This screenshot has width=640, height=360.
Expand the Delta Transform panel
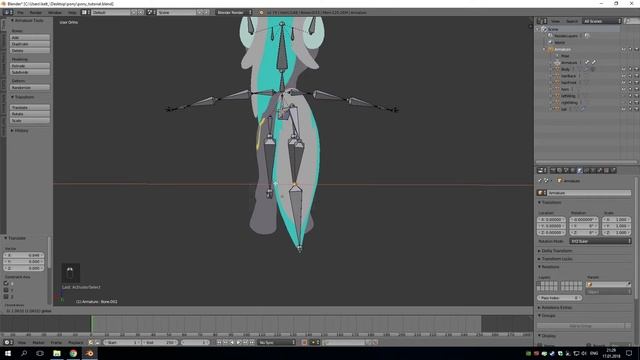(x=540, y=251)
